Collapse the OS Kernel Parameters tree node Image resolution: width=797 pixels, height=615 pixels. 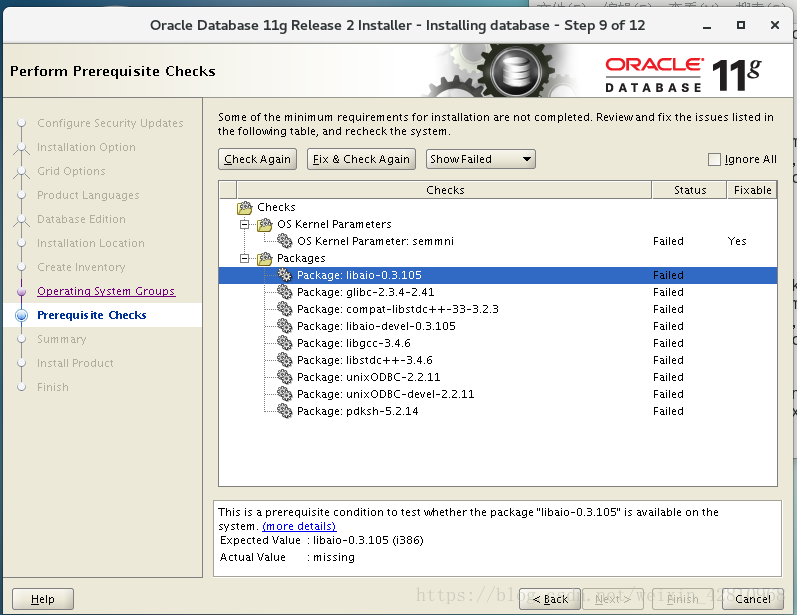[x=244, y=224]
